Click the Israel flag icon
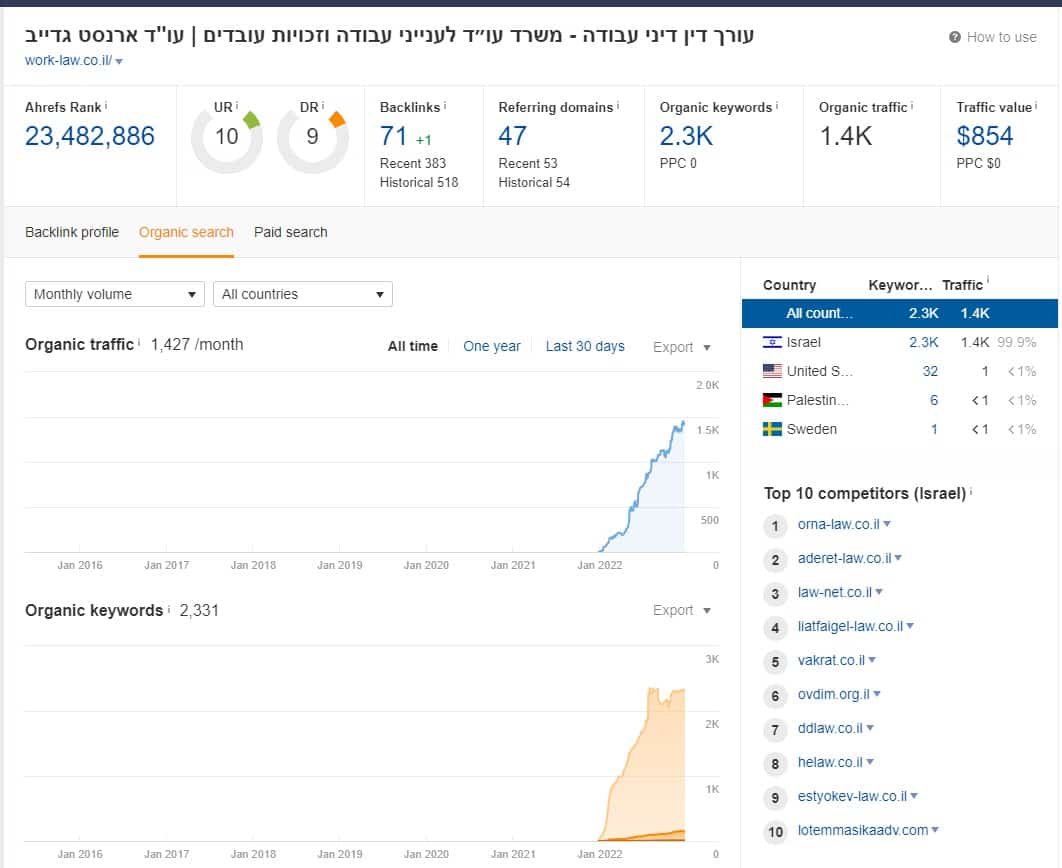The width and height of the screenshot is (1062, 868). click(772, 342)
